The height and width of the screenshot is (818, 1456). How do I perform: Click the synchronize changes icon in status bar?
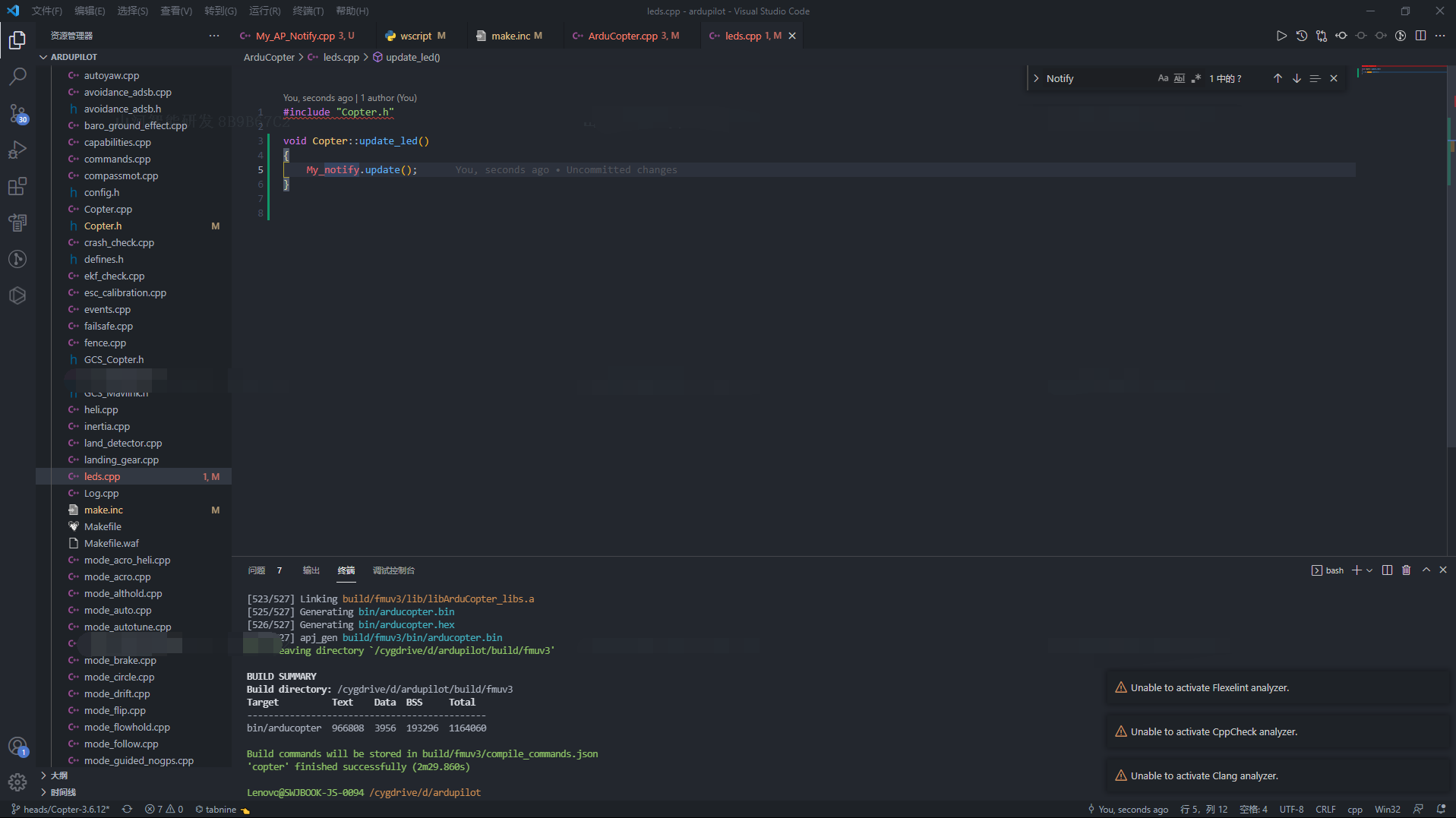127,809
